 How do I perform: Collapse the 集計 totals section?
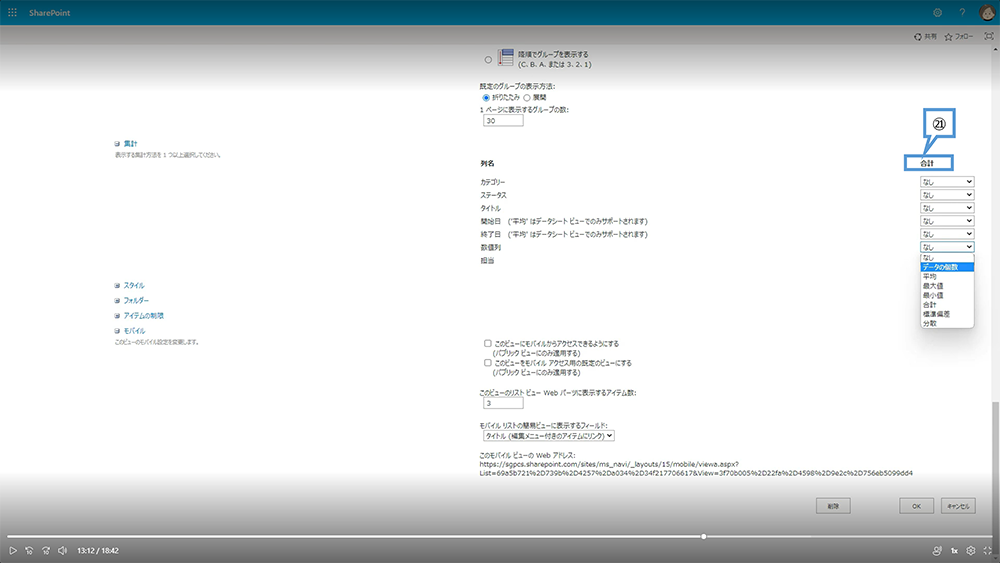pos(117,143)
